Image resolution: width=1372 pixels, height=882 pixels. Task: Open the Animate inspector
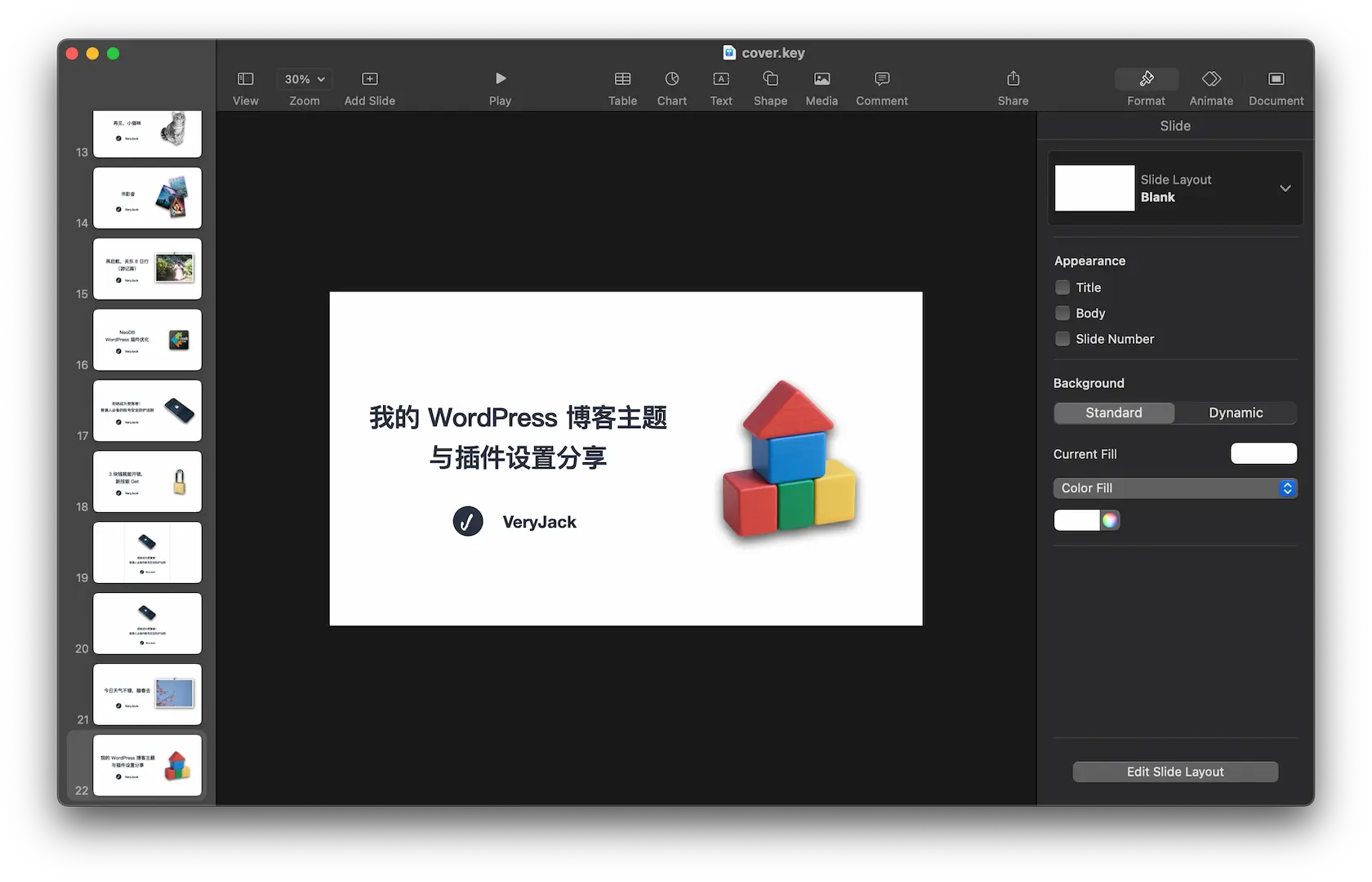coord(1211,79)
